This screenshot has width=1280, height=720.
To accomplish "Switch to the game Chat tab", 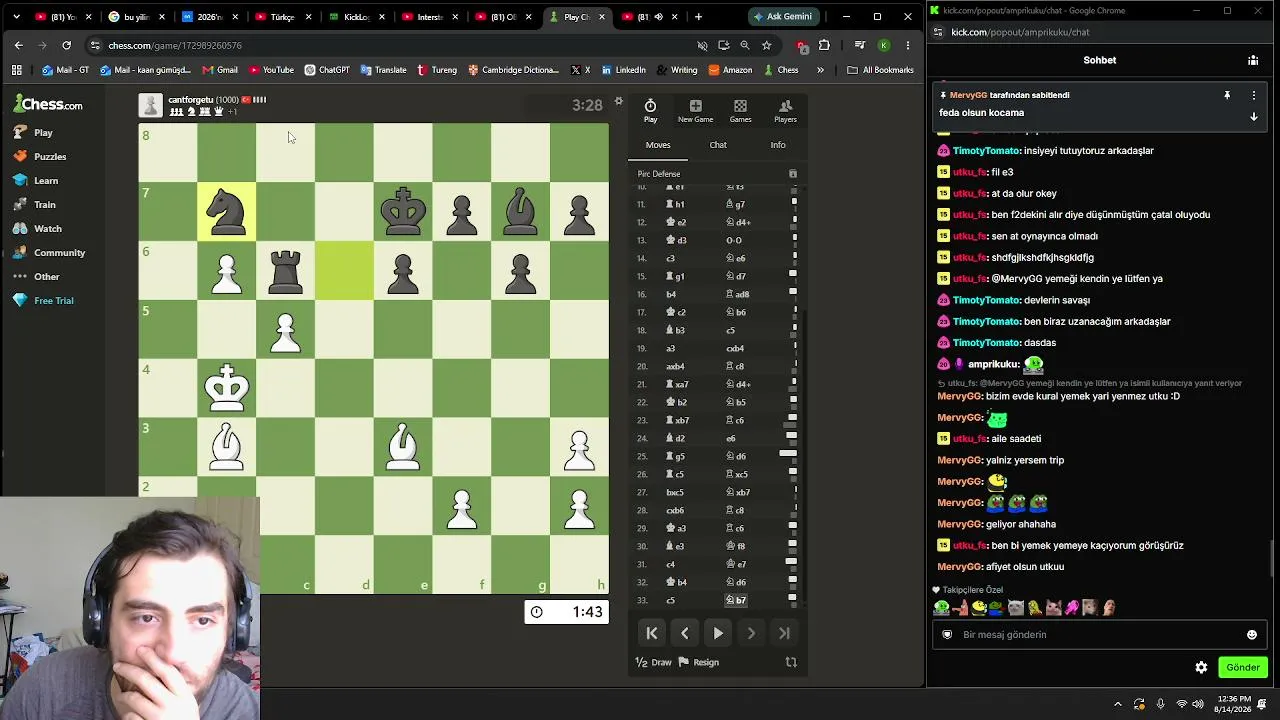I will click(718, 145).
